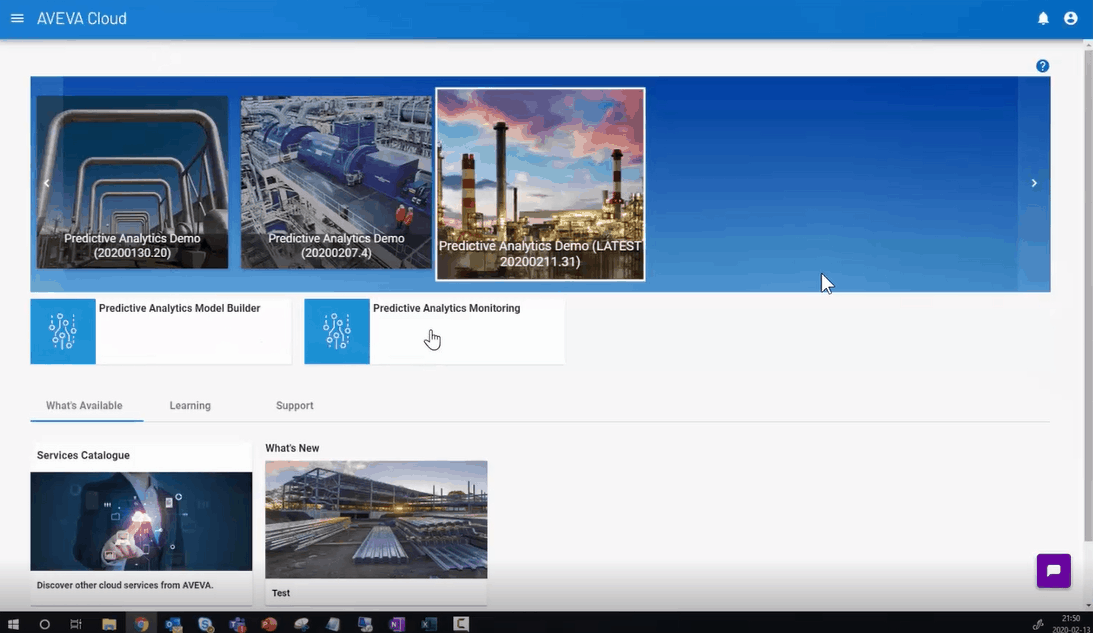Open Predictive Analytics Demo (20200207.4) tile
Viewport: 1093px width, 633px height.
(x=336, y=182)
